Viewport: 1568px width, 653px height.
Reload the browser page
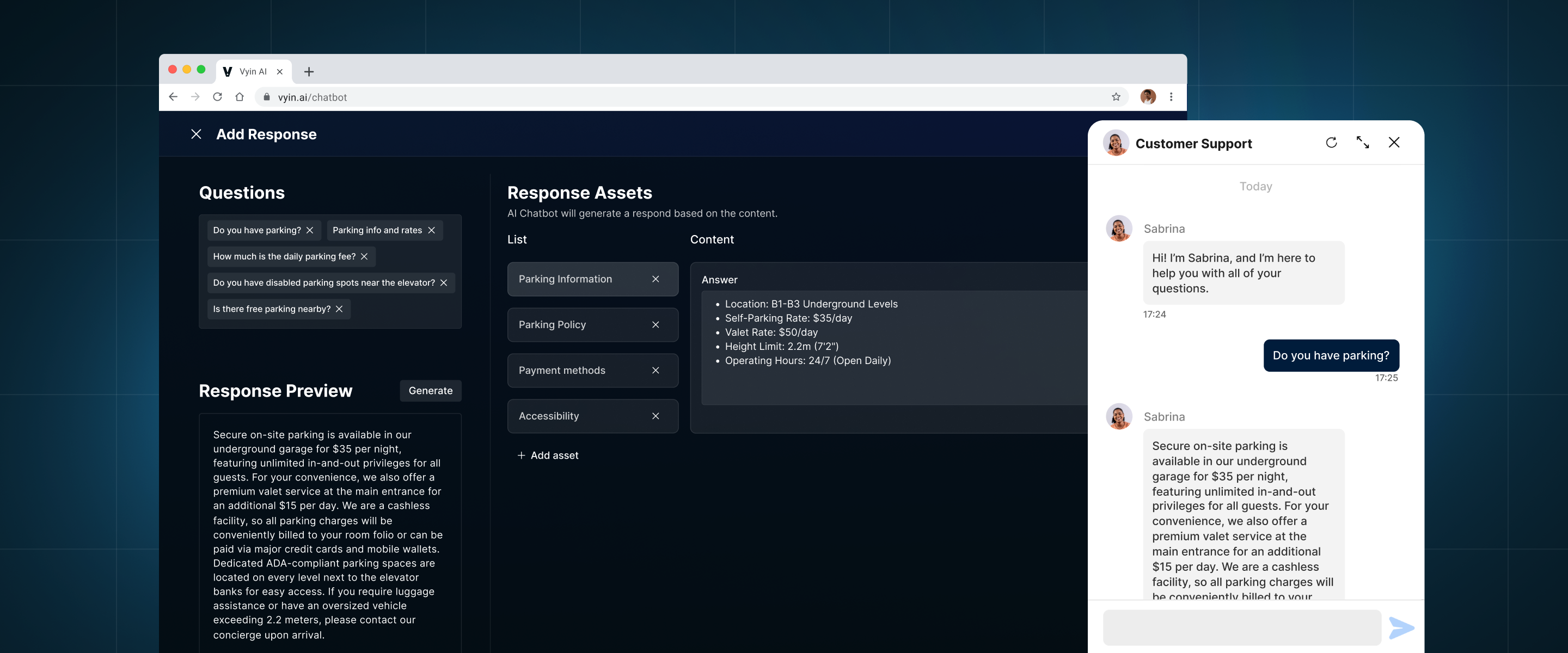tap(217, 97)
